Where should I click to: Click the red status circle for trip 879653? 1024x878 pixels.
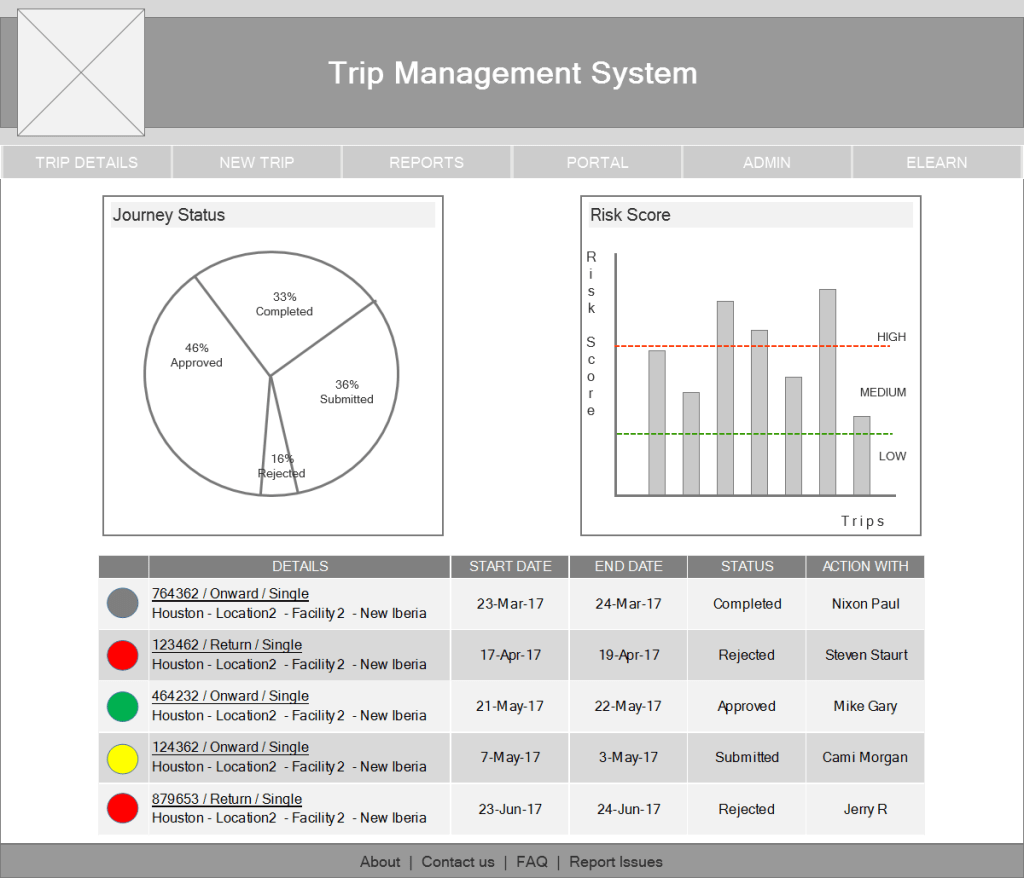(x=122, y=808)
